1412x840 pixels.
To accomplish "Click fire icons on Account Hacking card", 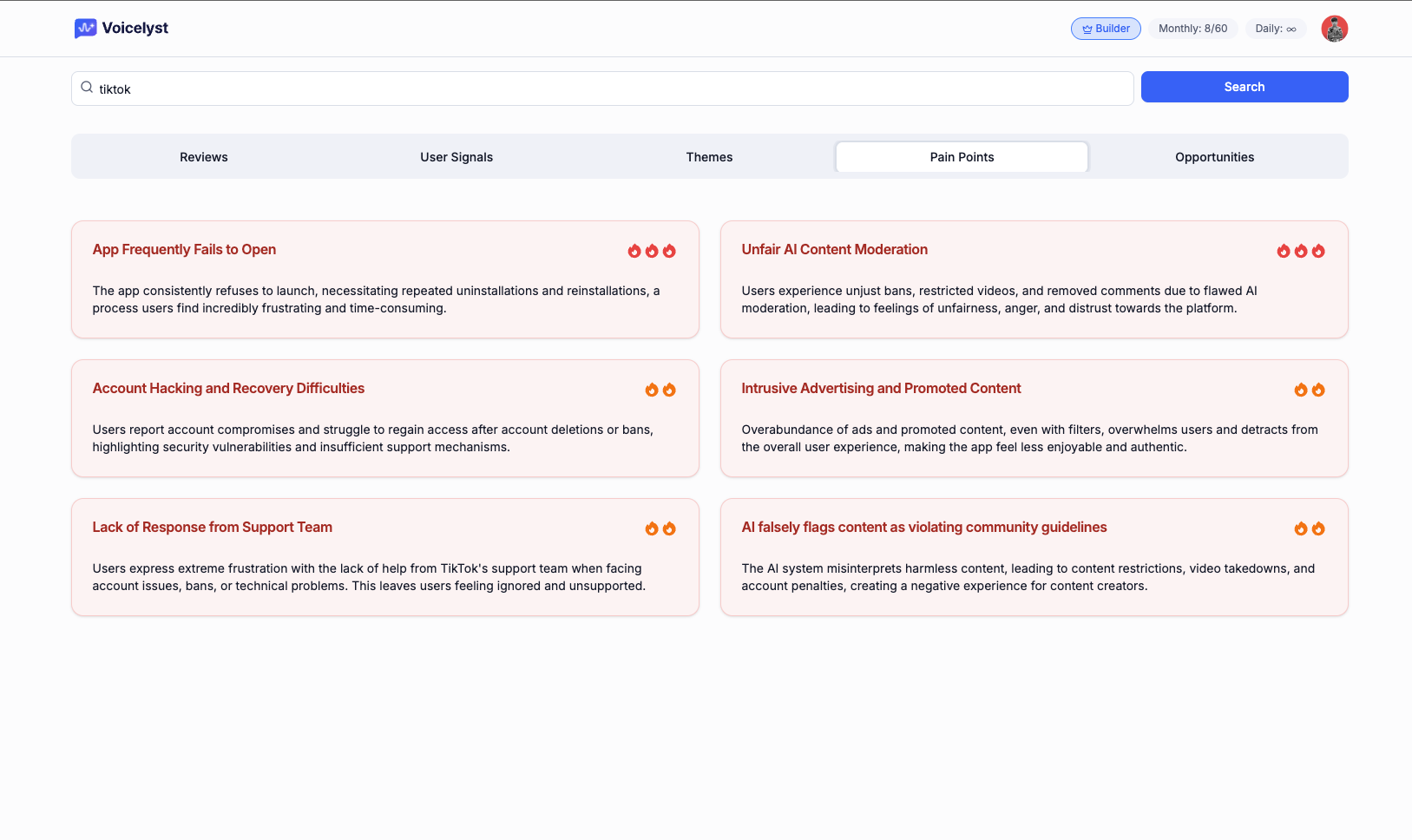I will coord(660,390).
